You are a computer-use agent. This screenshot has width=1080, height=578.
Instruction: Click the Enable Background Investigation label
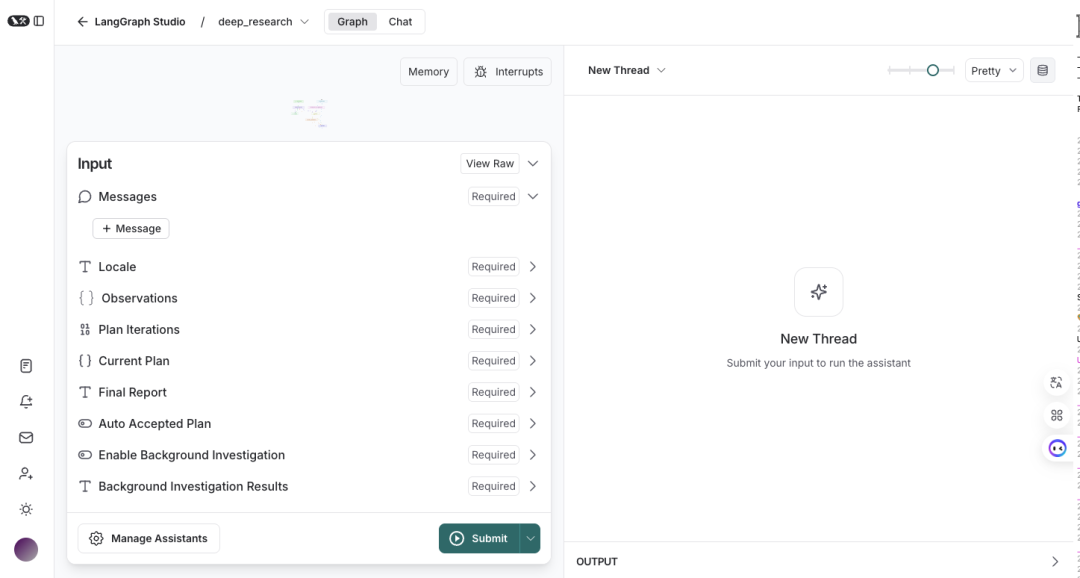191,455
